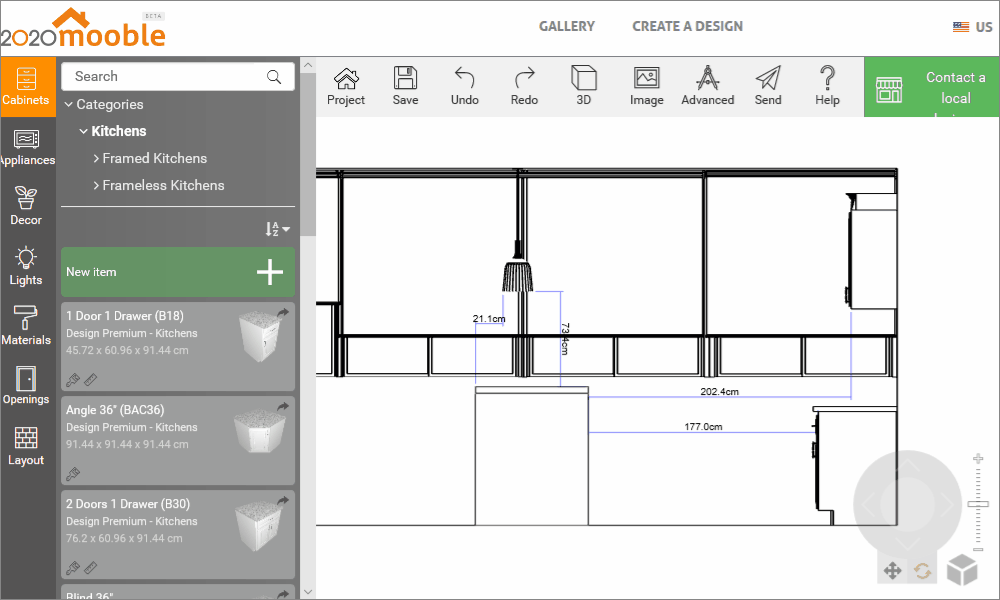Viewport: 1000px width, 600px height.
Task: Open CREATE A DESIGN page
Action: [x=688, y=26]
